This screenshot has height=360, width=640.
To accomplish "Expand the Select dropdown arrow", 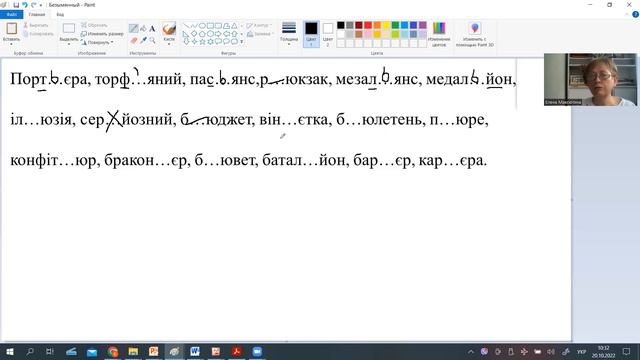I will click(x=69, y=44).
